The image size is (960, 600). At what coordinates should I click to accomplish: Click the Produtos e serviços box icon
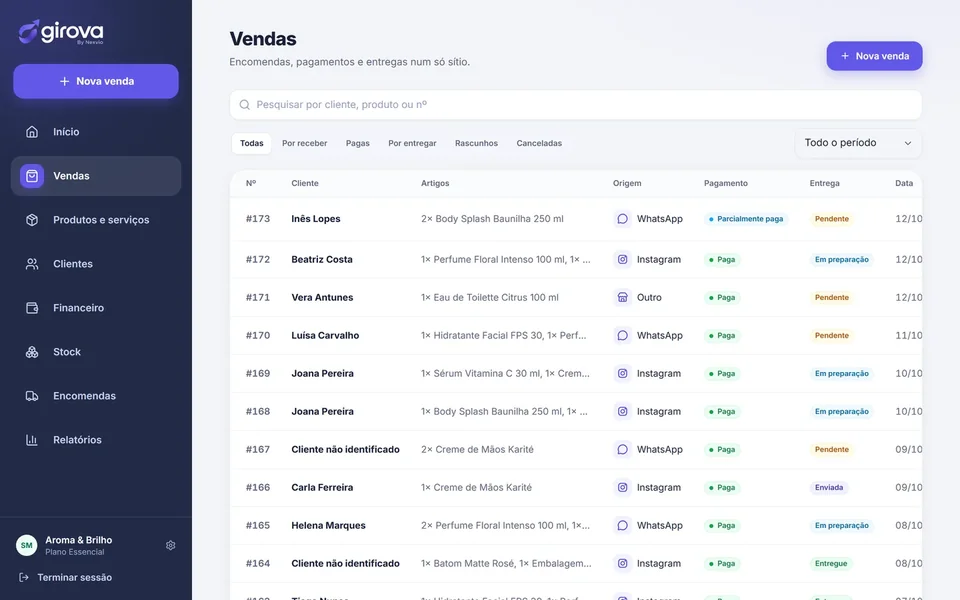[x=32, y=220]
